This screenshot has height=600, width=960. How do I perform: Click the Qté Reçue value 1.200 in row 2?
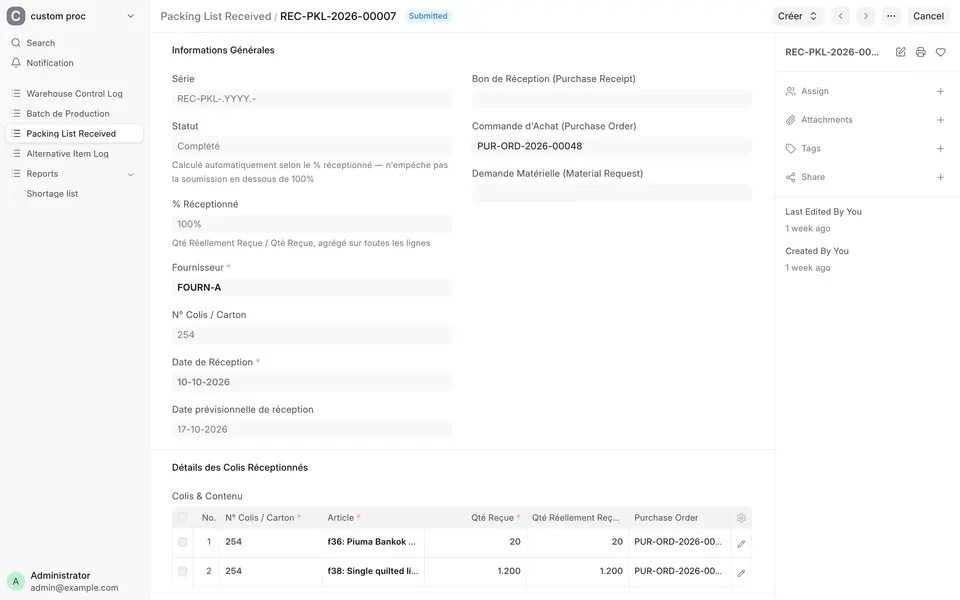pos(509,571)
